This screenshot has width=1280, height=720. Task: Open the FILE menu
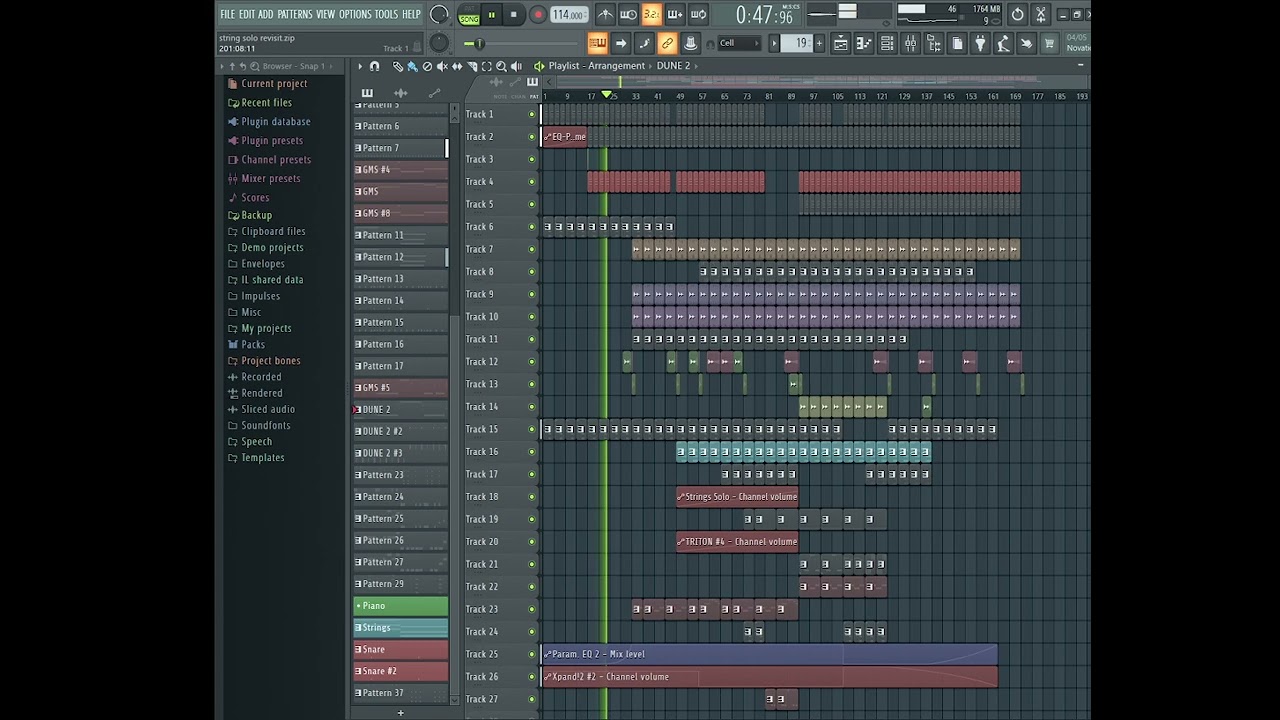click(x=227, y=14)
